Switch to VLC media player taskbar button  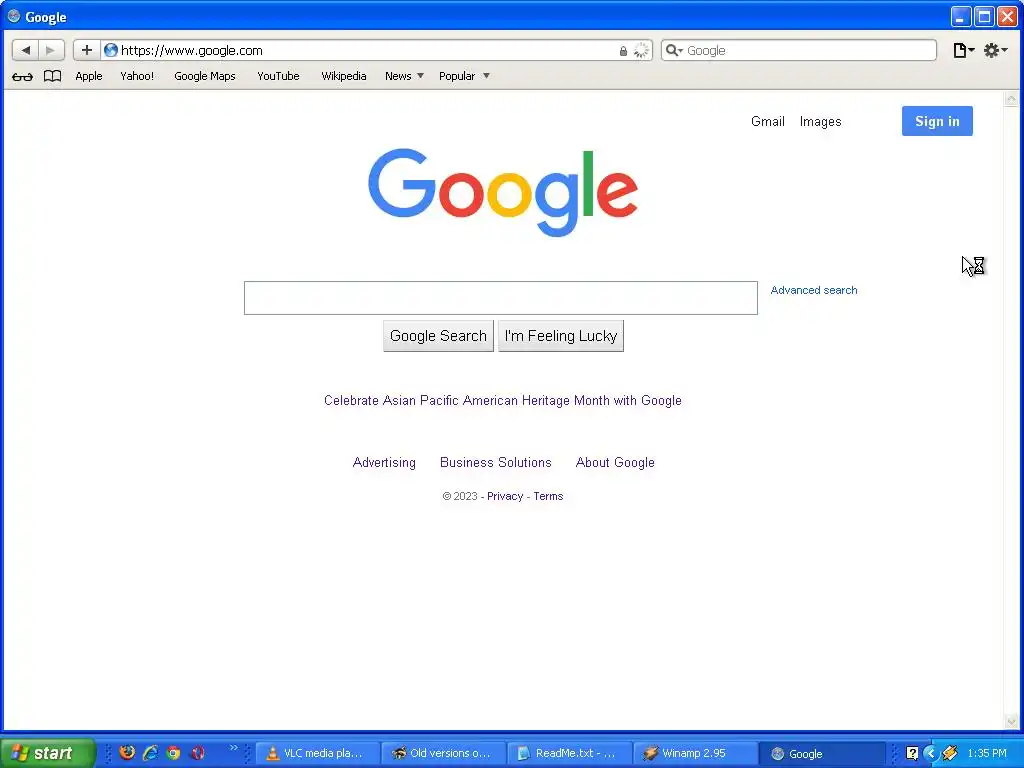tap(317, 753)
